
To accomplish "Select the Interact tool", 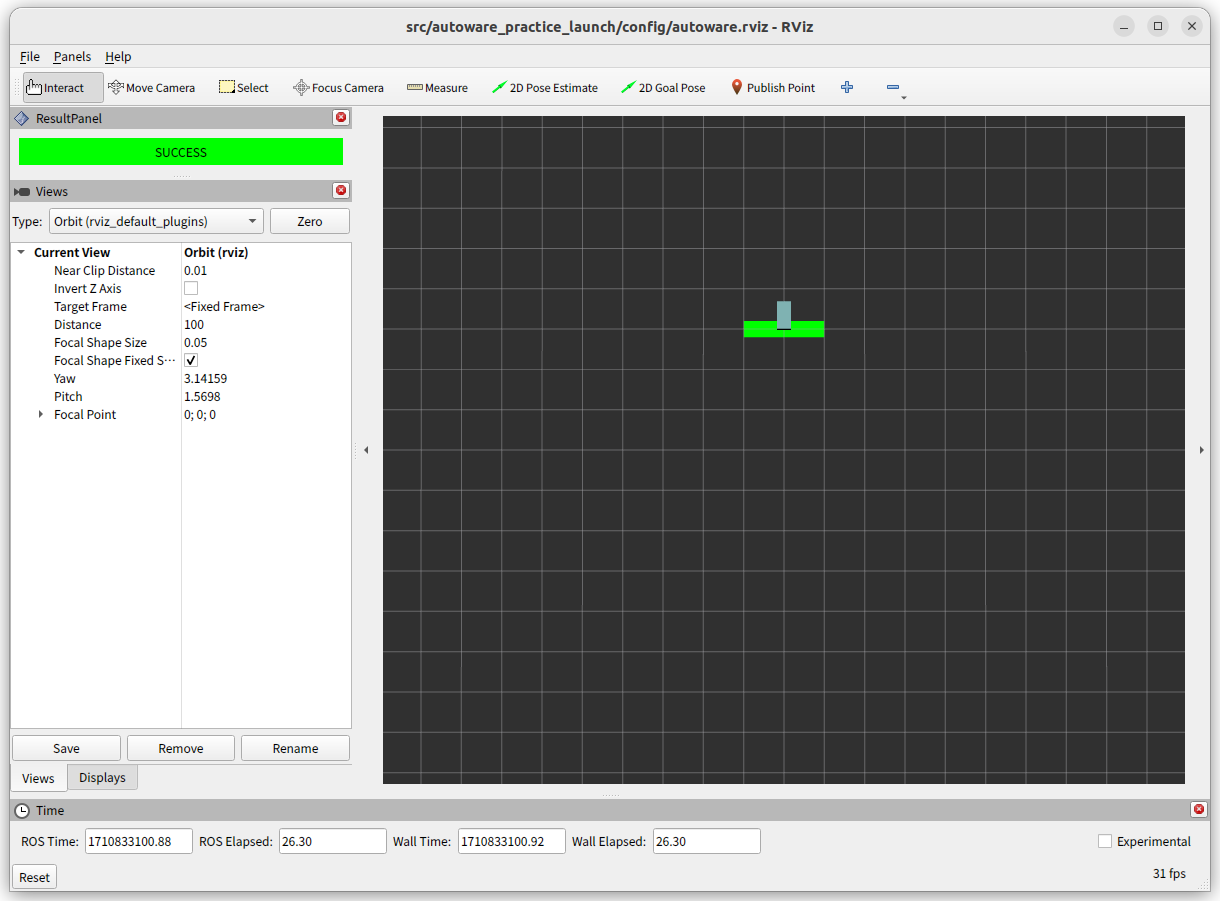I will pyautogui.click(x=62, y=88).
